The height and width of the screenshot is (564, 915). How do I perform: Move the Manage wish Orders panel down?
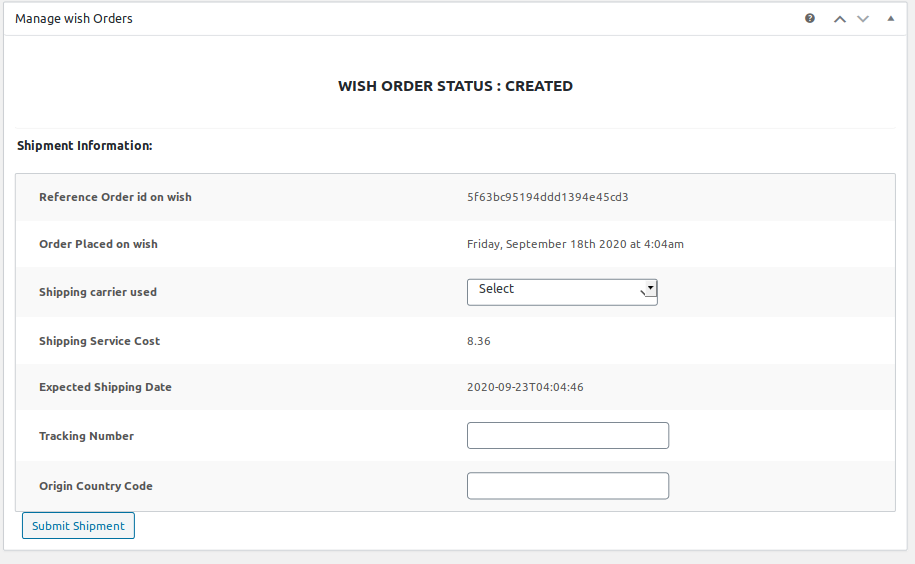point(863,19)
